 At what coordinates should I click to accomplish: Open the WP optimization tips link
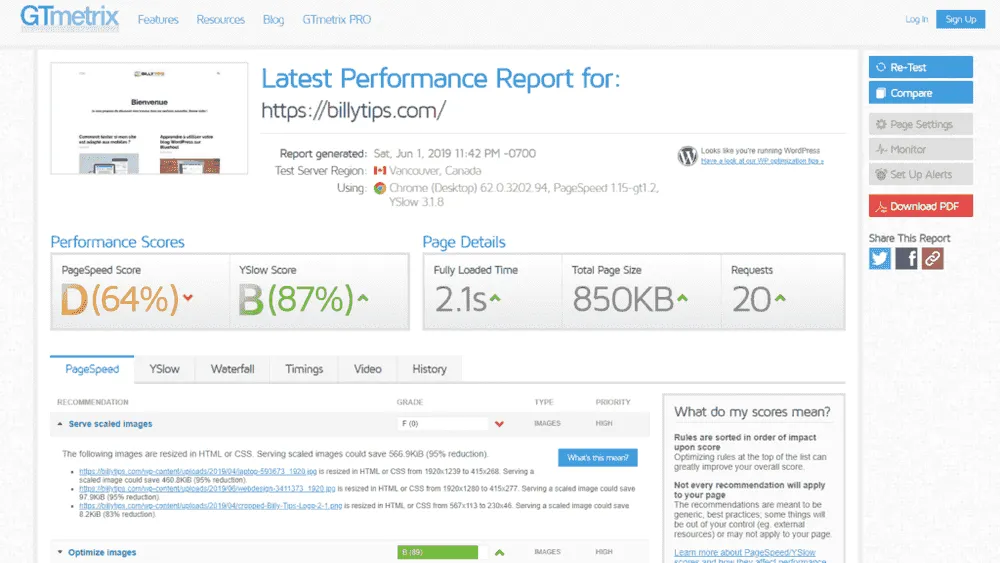(762, 161)
